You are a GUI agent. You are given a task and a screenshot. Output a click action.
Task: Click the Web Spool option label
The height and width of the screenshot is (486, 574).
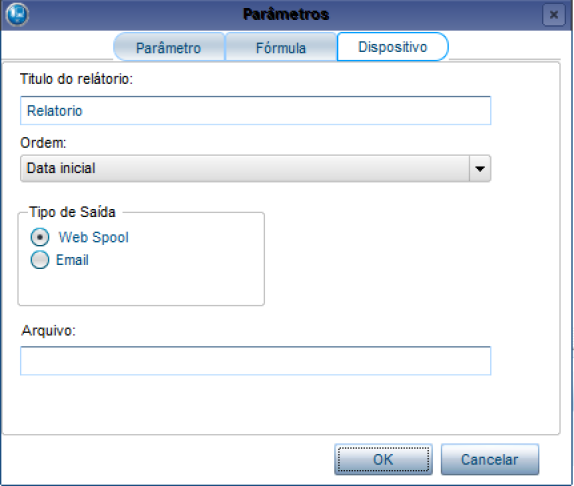(x=94, y=237)
